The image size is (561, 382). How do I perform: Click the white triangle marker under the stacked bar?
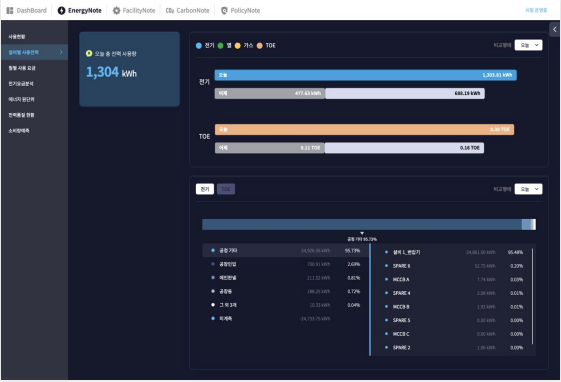[362, 233]
